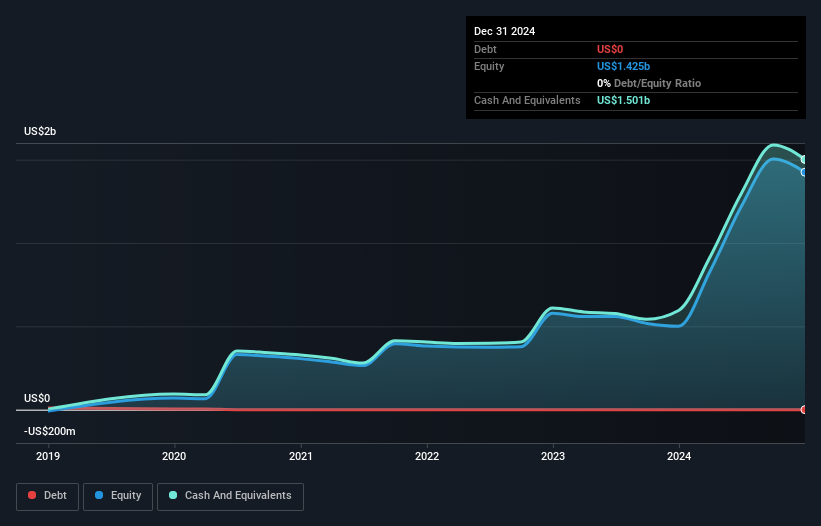
Task: Toggle the Equity legend button
Action: [x=118, y=496]
